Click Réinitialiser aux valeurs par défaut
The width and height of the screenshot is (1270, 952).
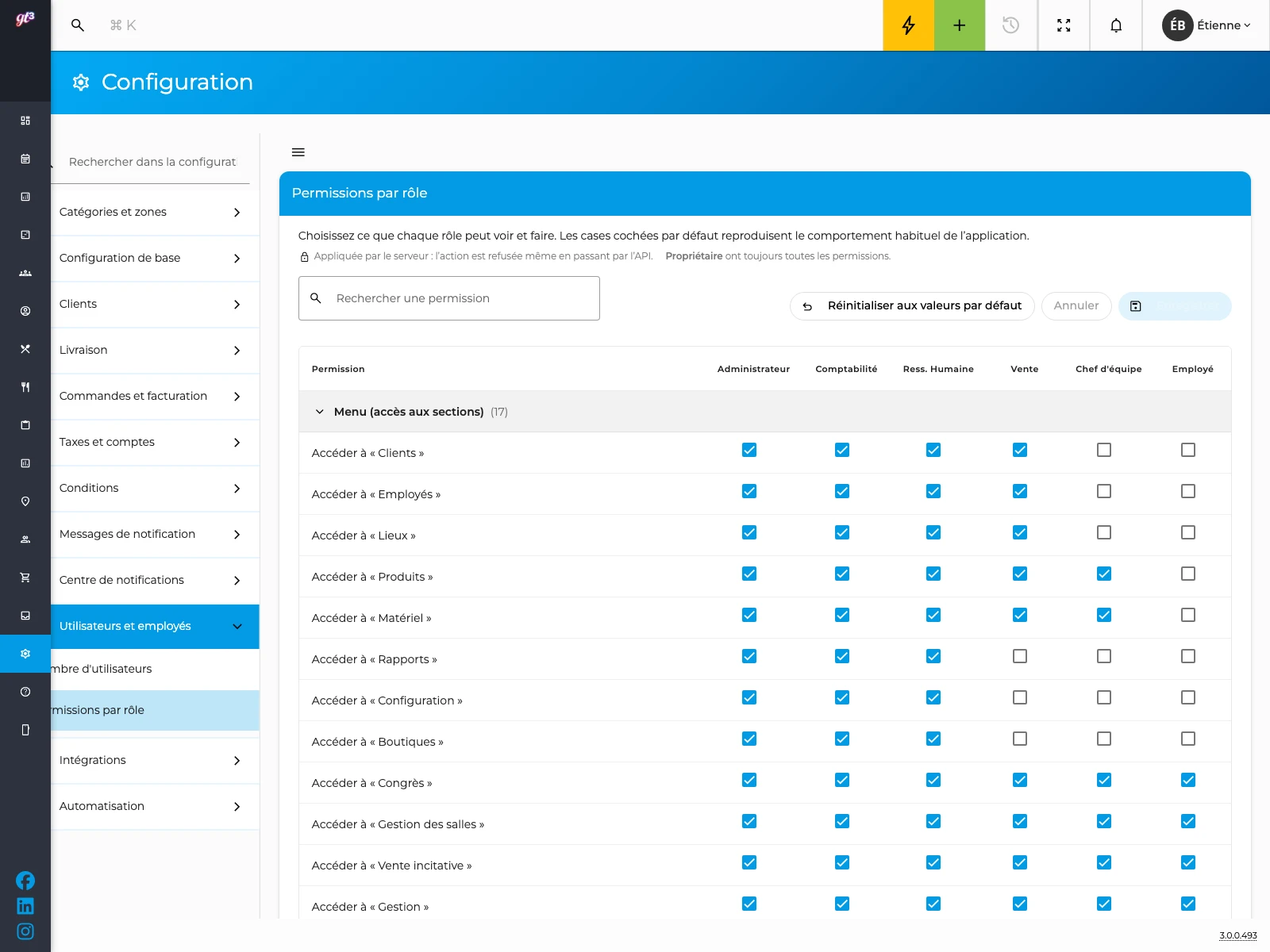[x=912, y=306]
